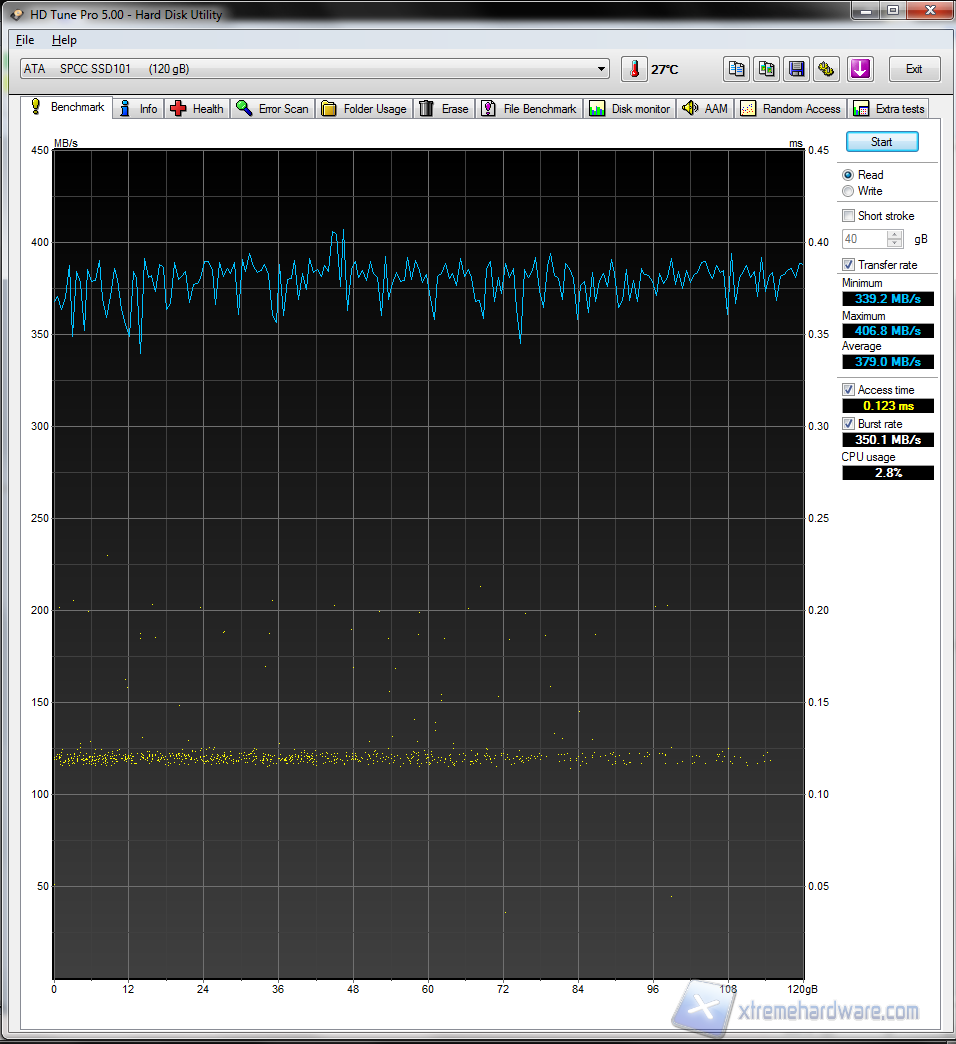Viewport: 956px width, 1044px height.
Task: Copy screenshot to clipboard icon
Action: [x=767, y=69]
